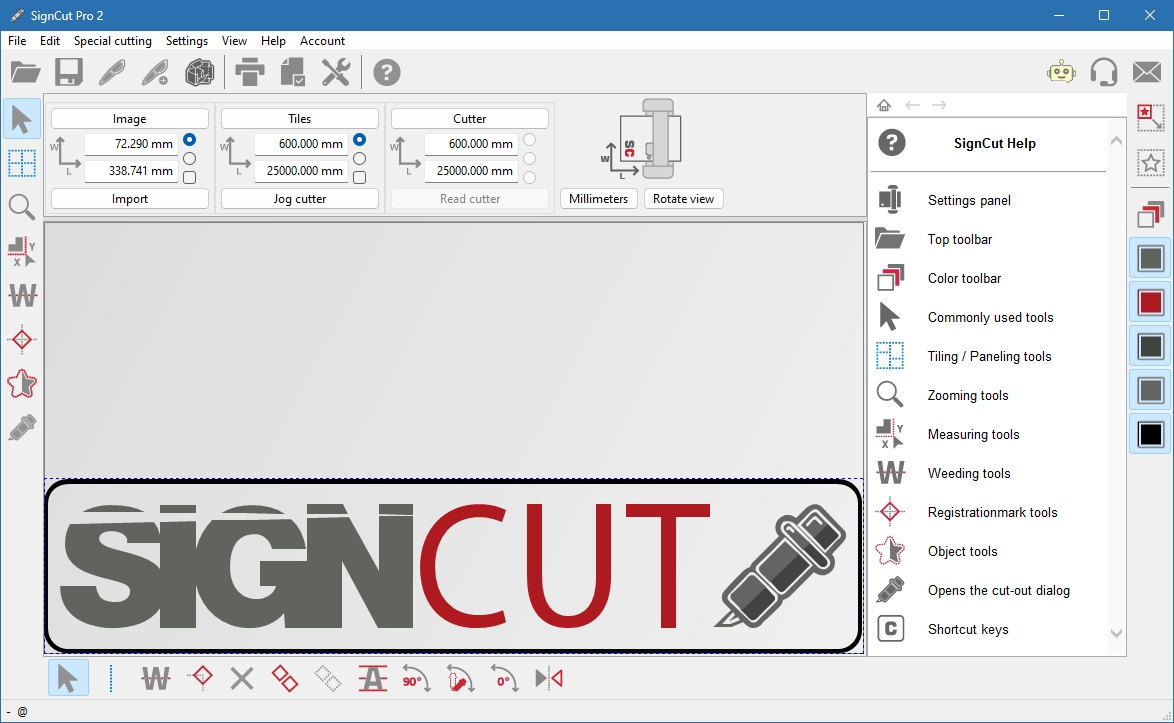The image size is (1174, 723).
Task: Click the overlapping squares color toolbar icon
Action: (1151, 215)
